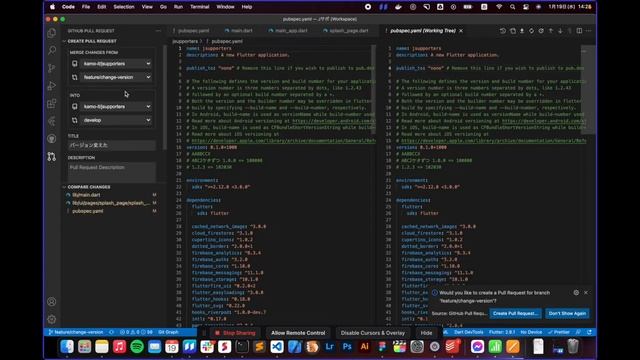Open the feature/change-version branch dropdown
This screenshot has width=640, height=360.
click(116, 77)
